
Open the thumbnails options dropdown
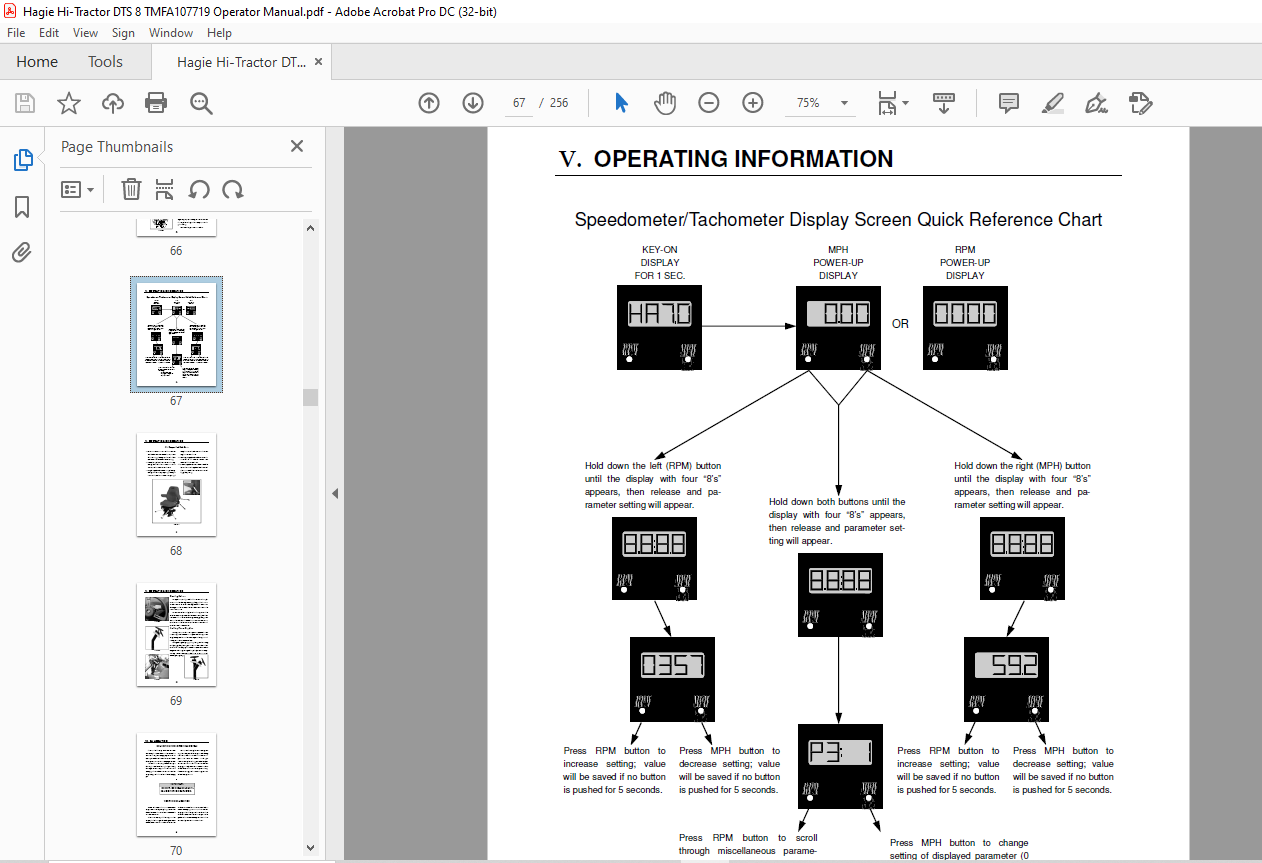pyautogui.click(x=78, y=189)
